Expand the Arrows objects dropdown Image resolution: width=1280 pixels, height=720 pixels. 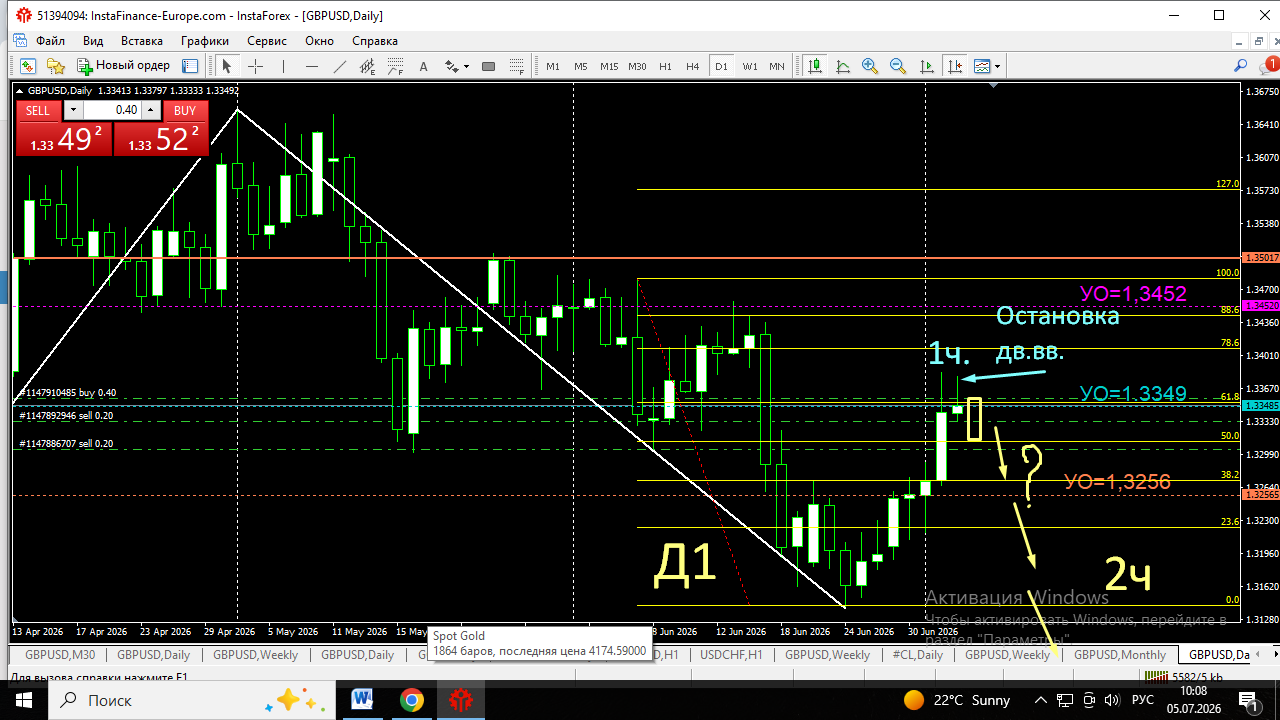click(466, 67)
